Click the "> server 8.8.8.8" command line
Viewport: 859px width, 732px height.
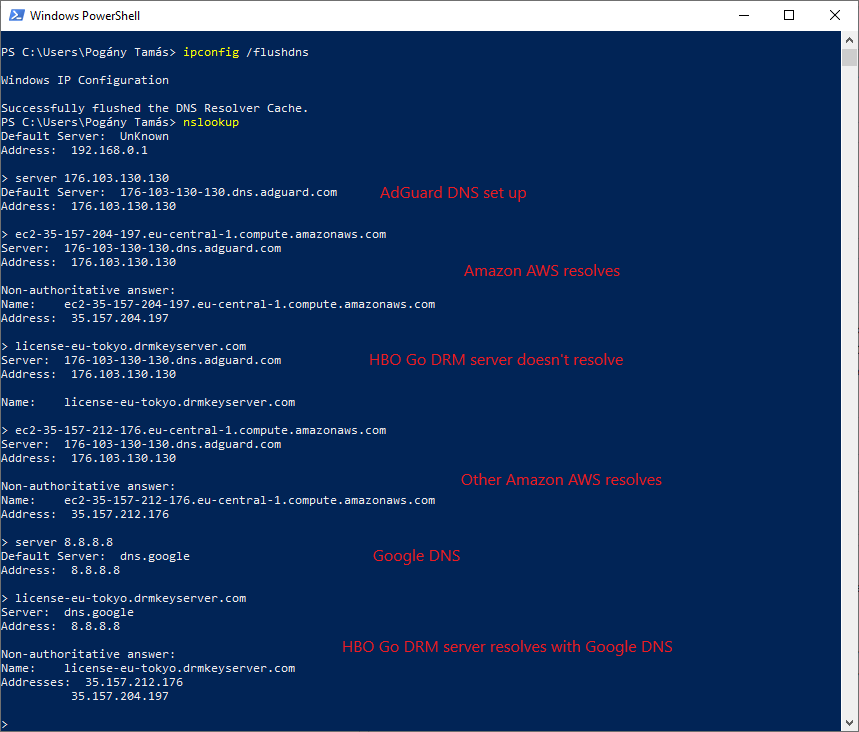click(57, 542)
